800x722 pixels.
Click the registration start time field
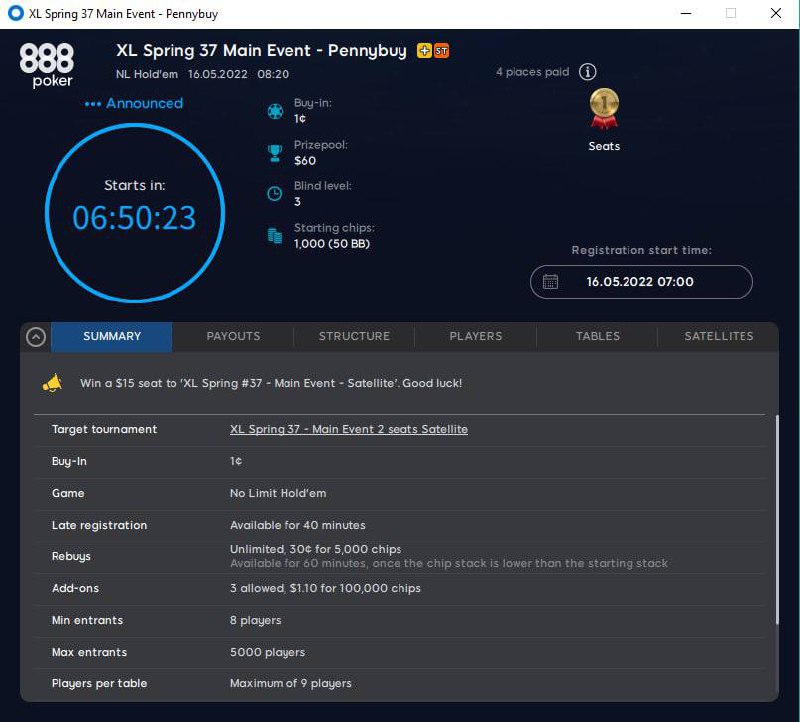pyautogui.click(x=641, y=282)
